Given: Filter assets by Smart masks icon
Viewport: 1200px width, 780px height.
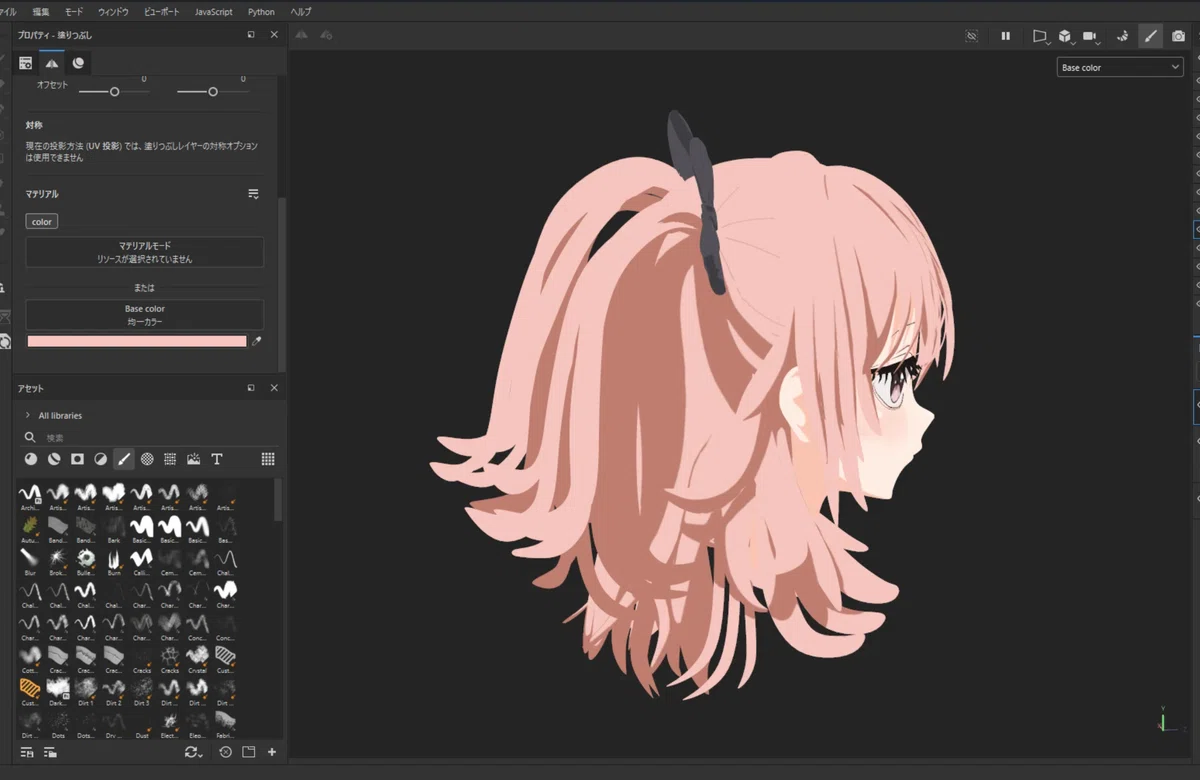Looking at the screenshot, I should pos(77,459).
